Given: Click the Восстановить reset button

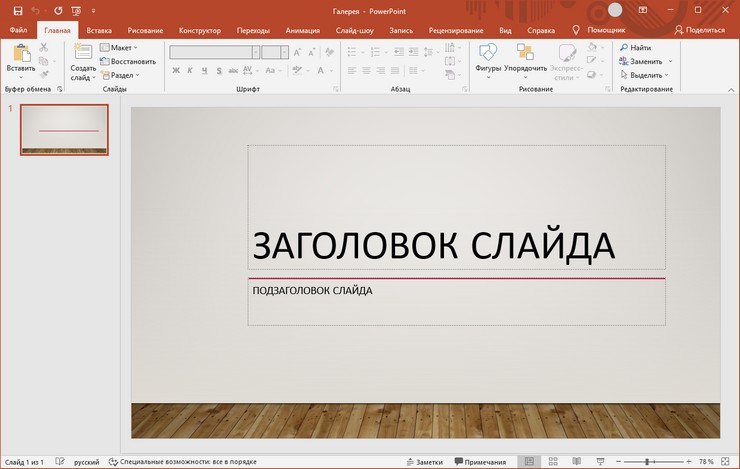Looking at the screenshot, I should pos(128,61).
